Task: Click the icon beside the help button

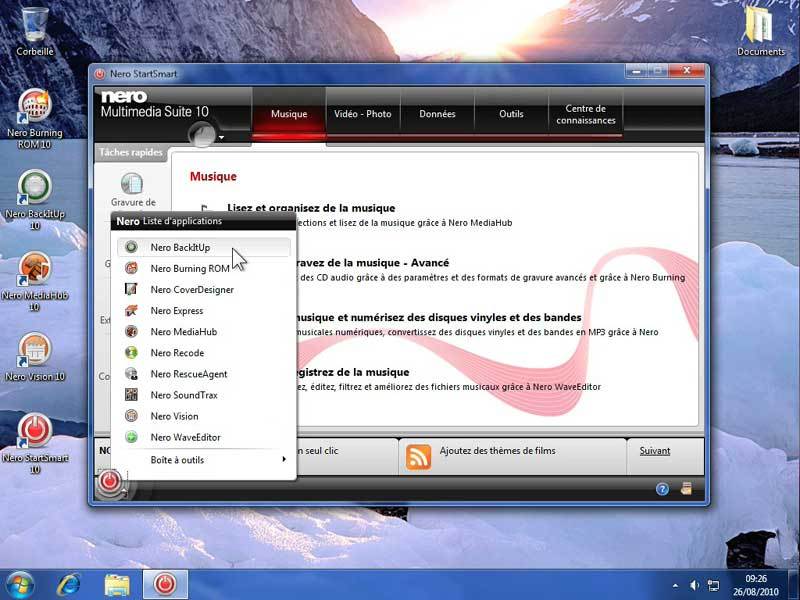Action: pyautogui.click(x=686, y=489)
